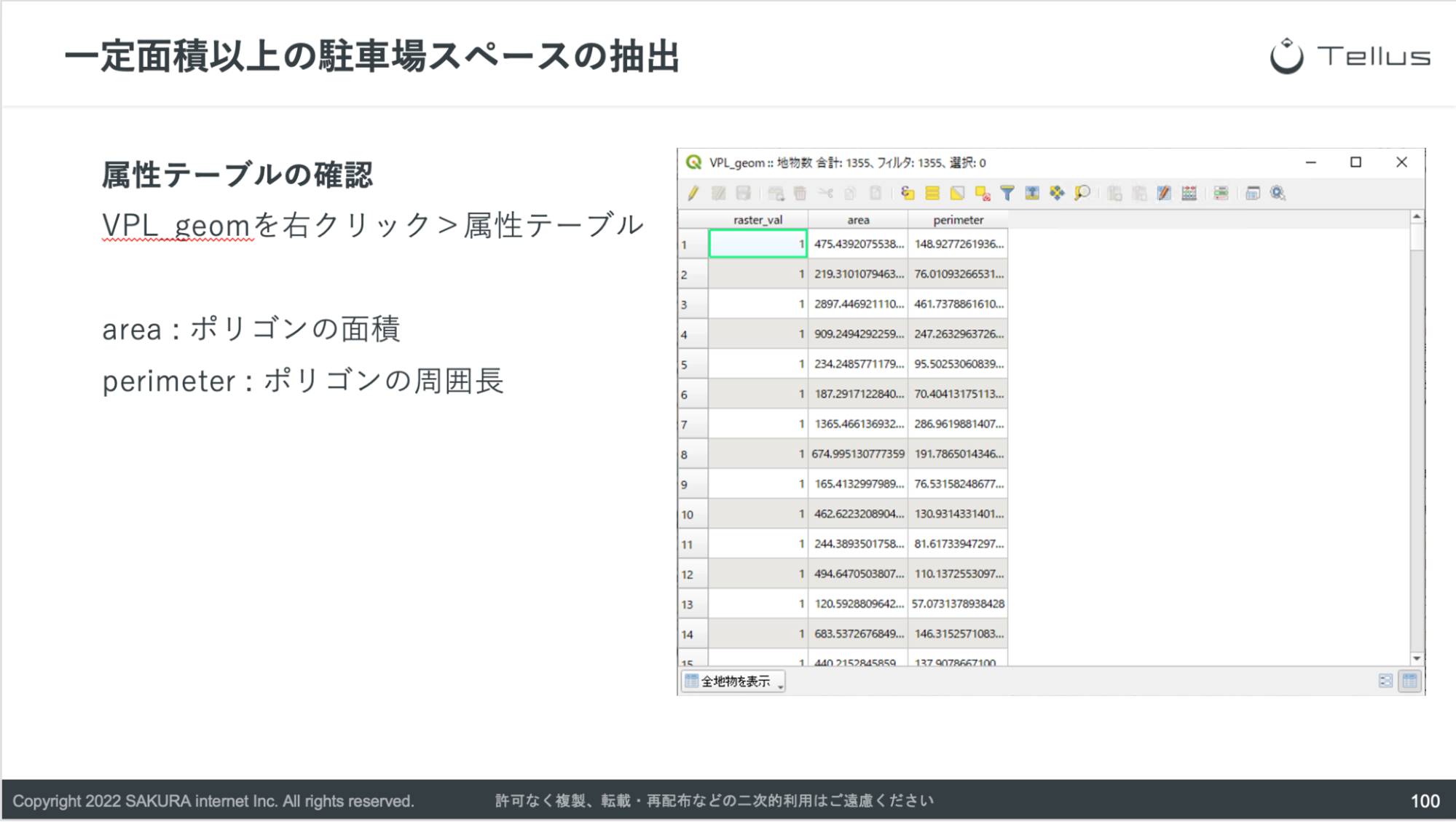
Task: Click perimeter cell 95.50253060839...
Action: pyautogui.click(x=958, y=364)
